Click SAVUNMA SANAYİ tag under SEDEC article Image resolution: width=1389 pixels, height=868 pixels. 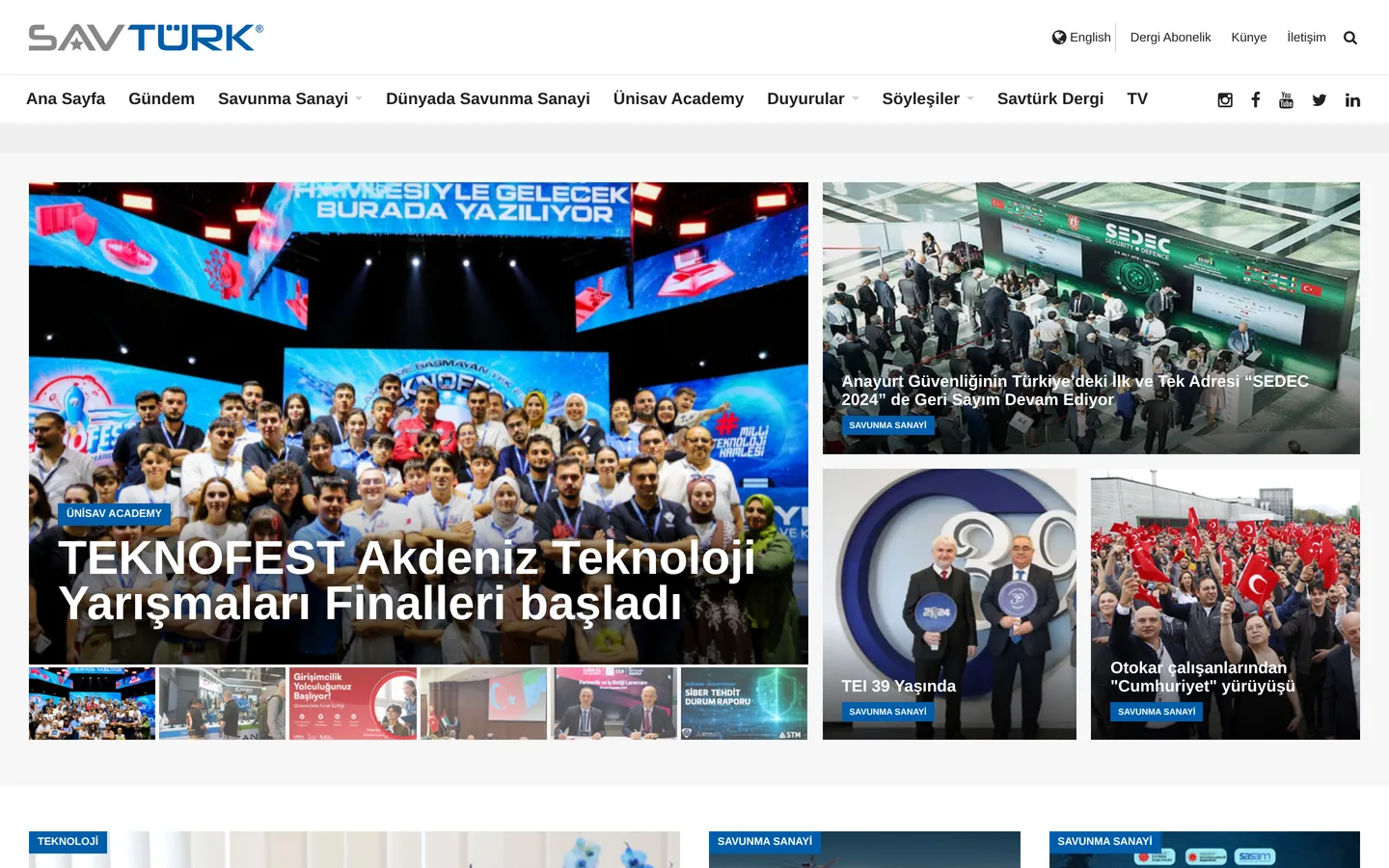[887, 425]
